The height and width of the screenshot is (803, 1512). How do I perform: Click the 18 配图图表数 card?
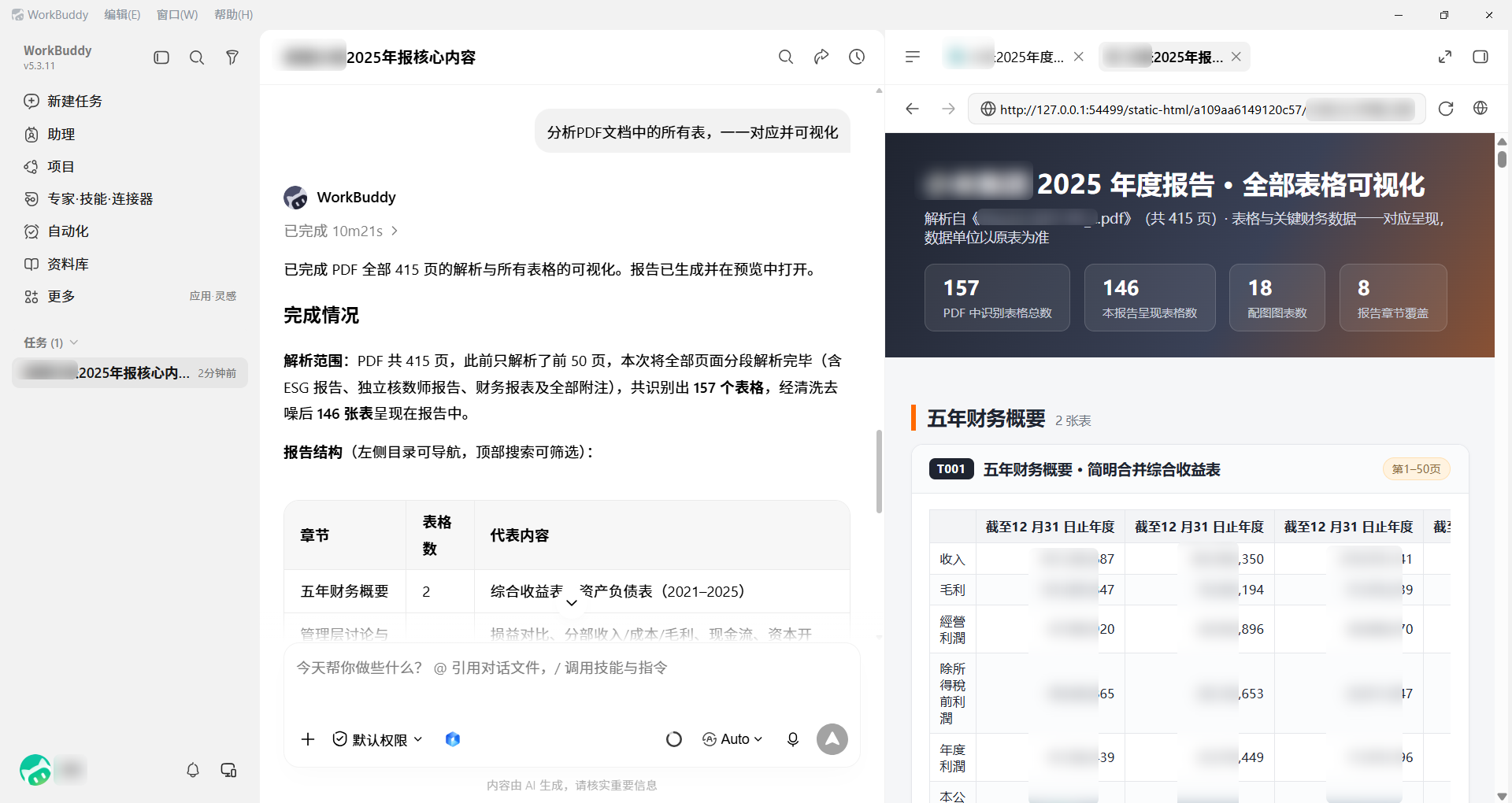(x=1277, y=298)
